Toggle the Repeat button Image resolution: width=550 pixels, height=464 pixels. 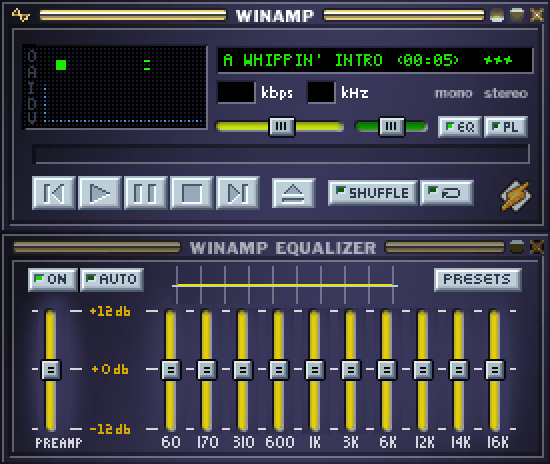coord(447,193)
